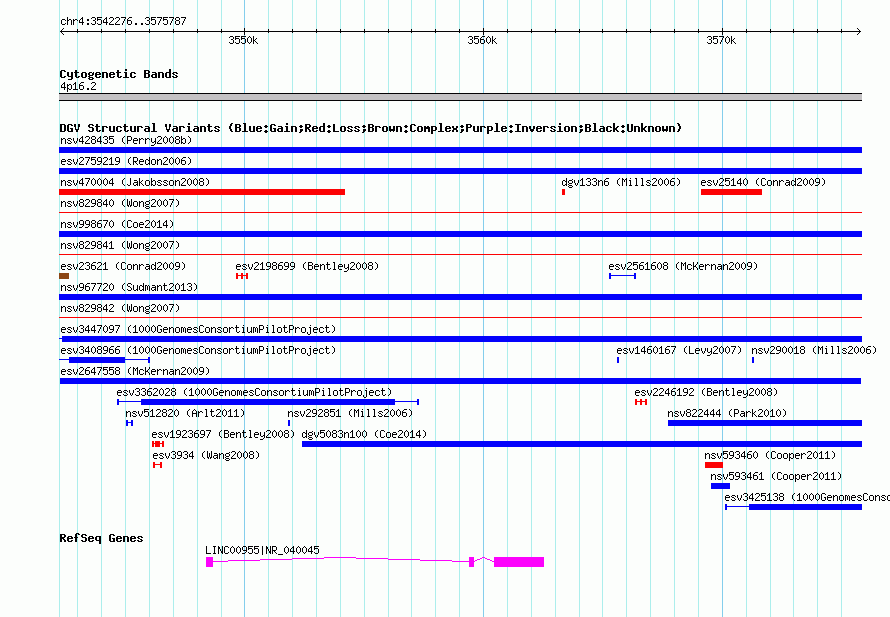Select the first exon of LINC00955
The height and width of the screenshot is (617, 890).
209,562
